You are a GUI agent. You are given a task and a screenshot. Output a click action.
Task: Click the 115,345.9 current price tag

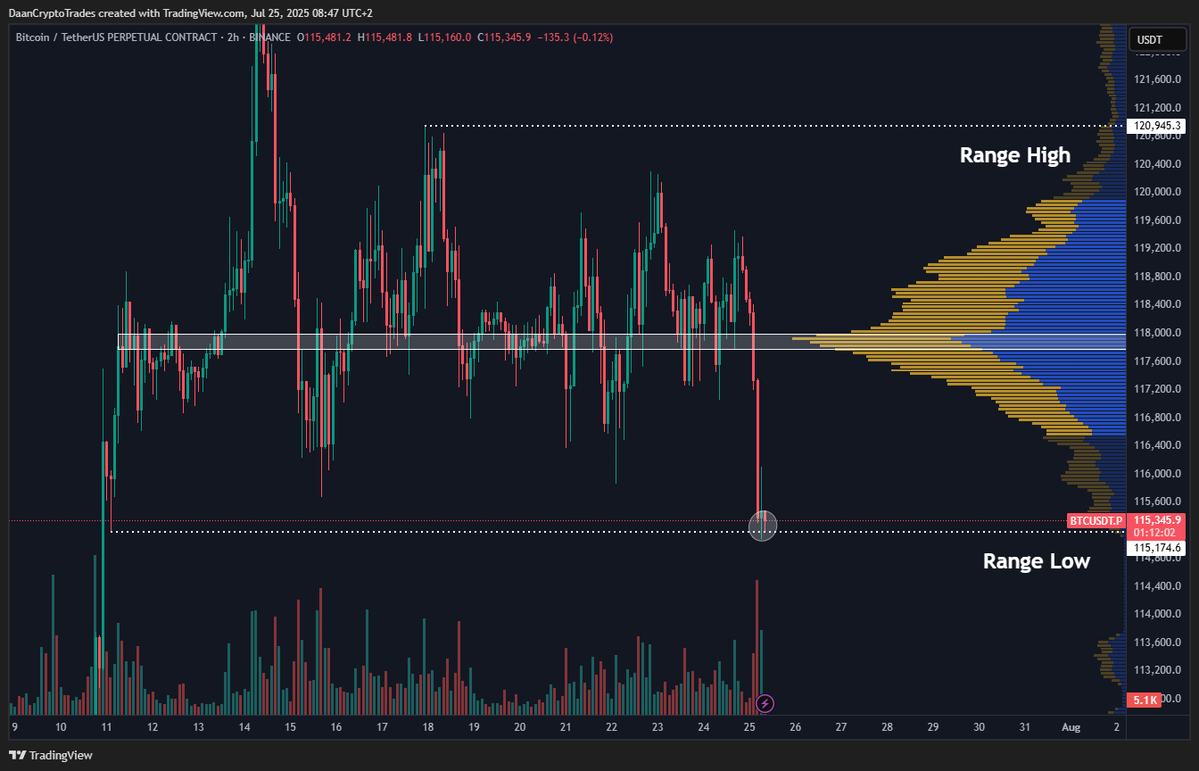(1157, 520)
